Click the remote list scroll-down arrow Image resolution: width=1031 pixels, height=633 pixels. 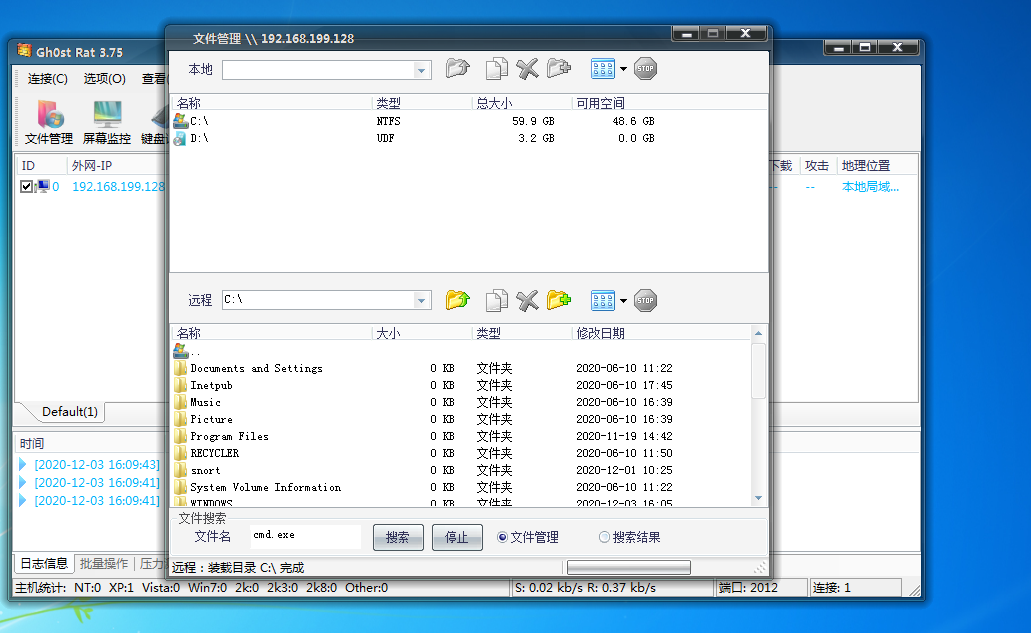(758, 498)
